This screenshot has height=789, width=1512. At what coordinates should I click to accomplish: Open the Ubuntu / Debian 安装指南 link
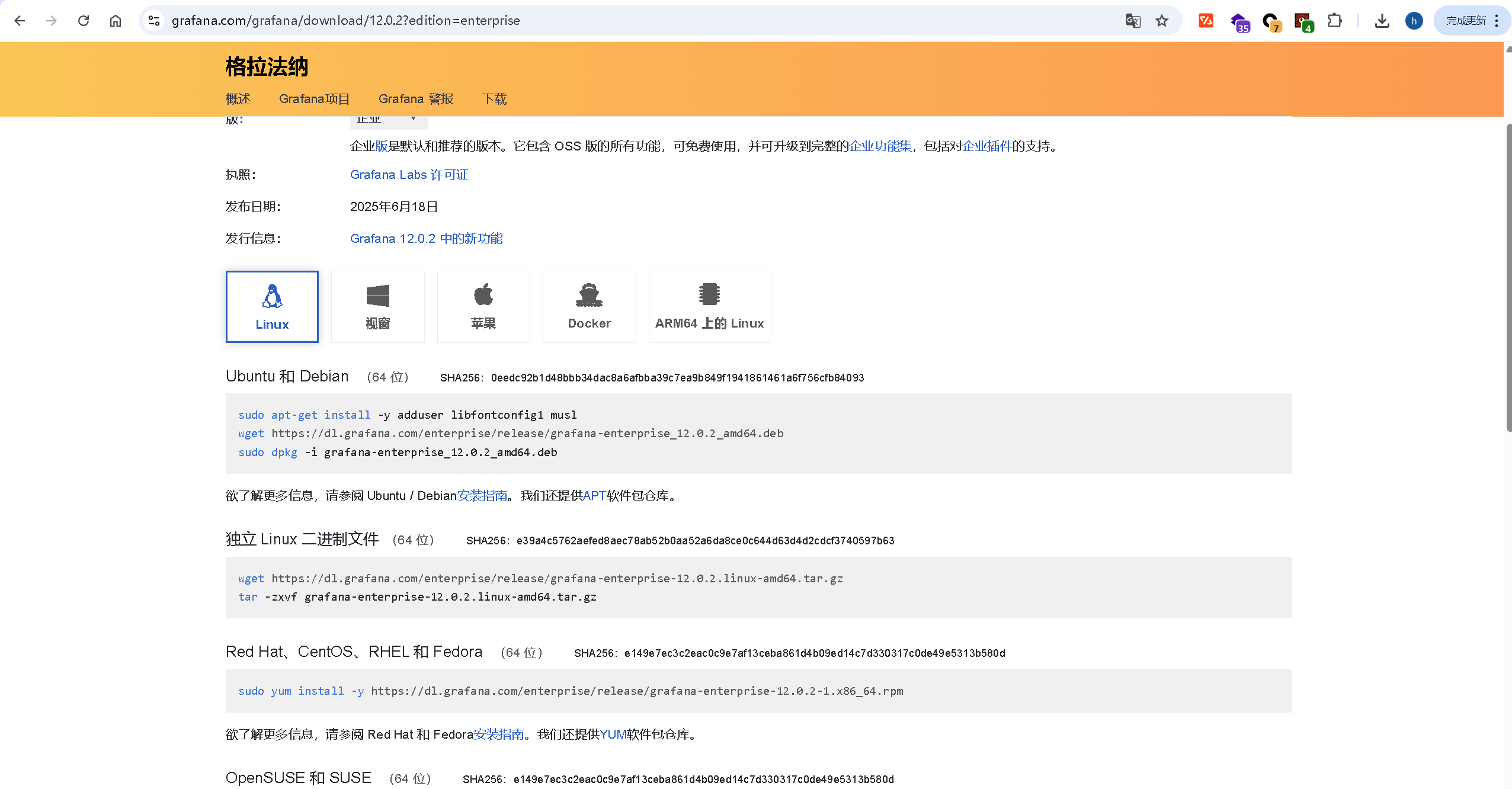pos(482,496)
